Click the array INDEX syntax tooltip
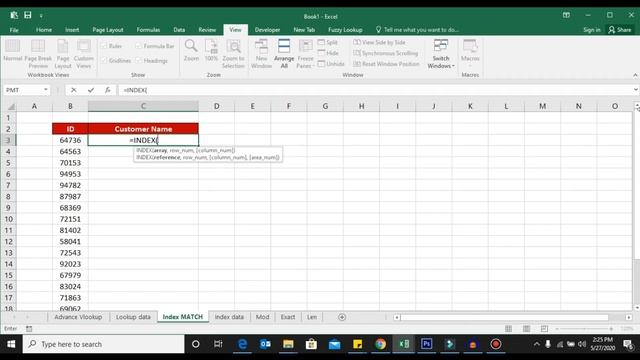The width and height of the screenshot is (640, 360). 186,151
